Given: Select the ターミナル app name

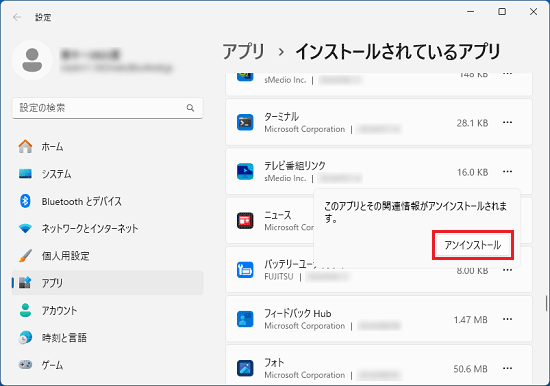Looking at the screenshot, I should coord(281,117).
